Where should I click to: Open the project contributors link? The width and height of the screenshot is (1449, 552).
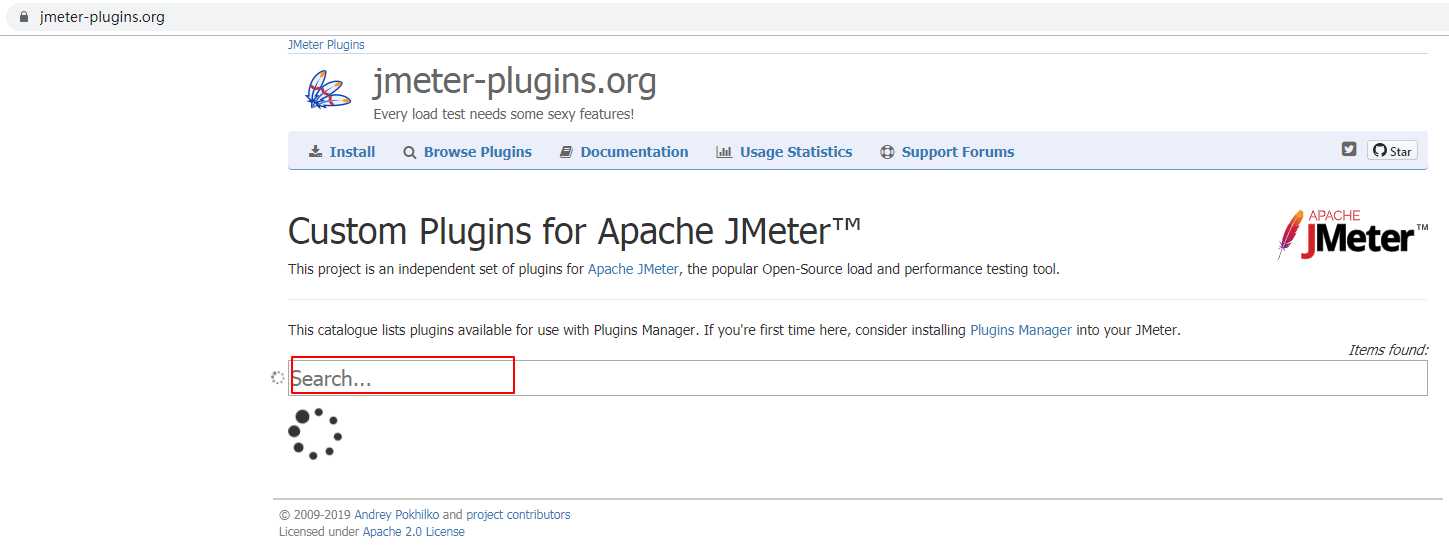pyautogui.click(x=518, y=515)
